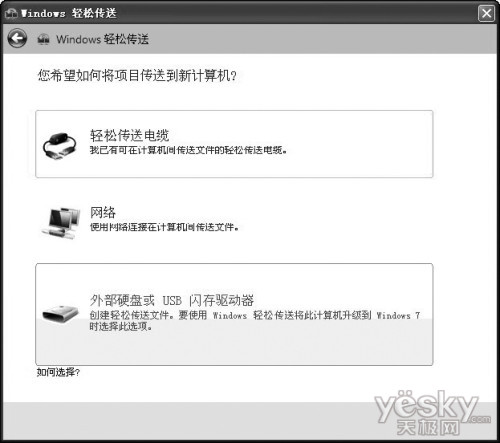Click the networked computers icon
Image resolution: width=500 pixels, height=443 pixels.
tap(61, 223)
